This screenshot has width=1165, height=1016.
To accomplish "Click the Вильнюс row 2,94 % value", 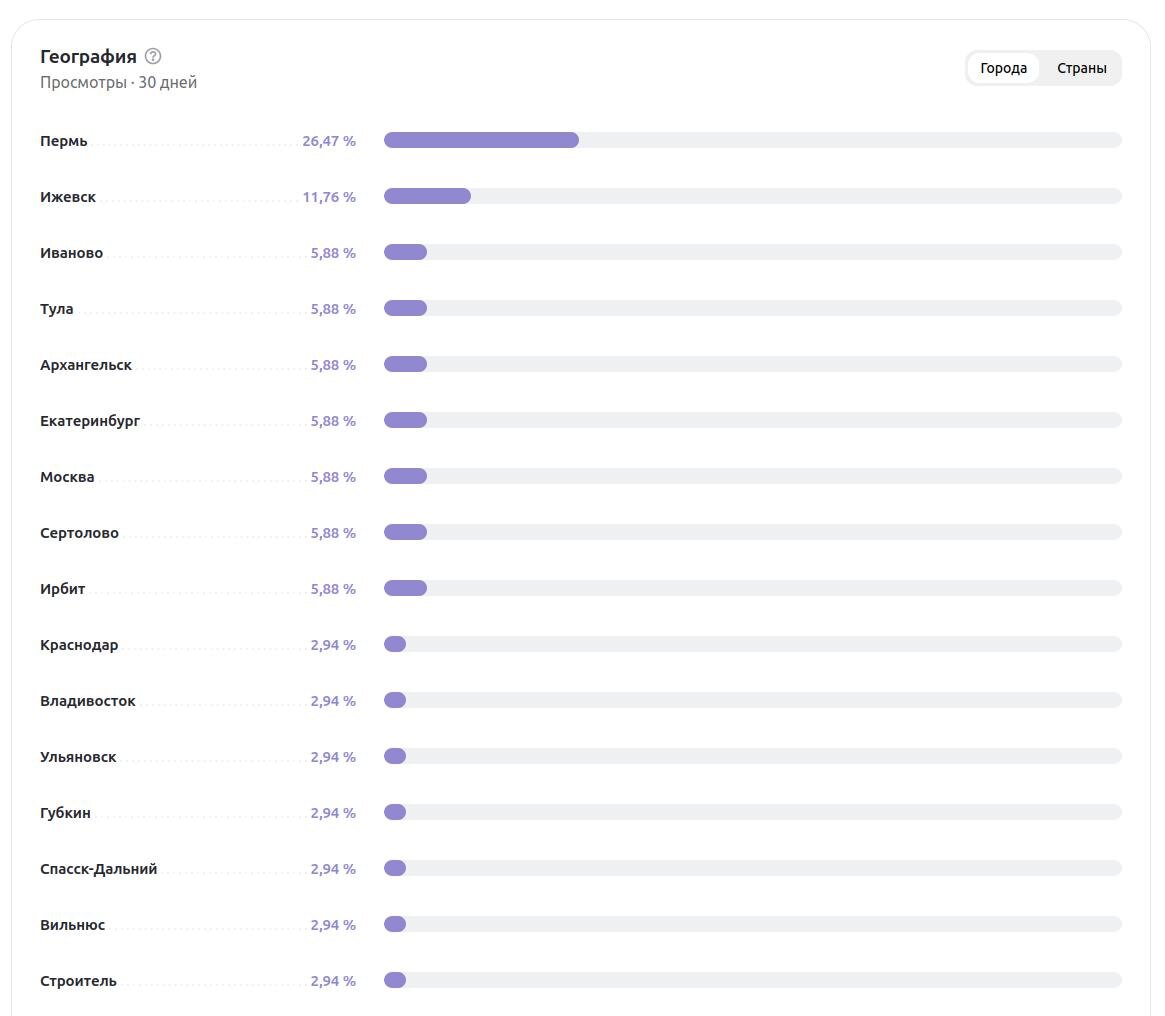I will pyautogui.click(x=333, y=925).
